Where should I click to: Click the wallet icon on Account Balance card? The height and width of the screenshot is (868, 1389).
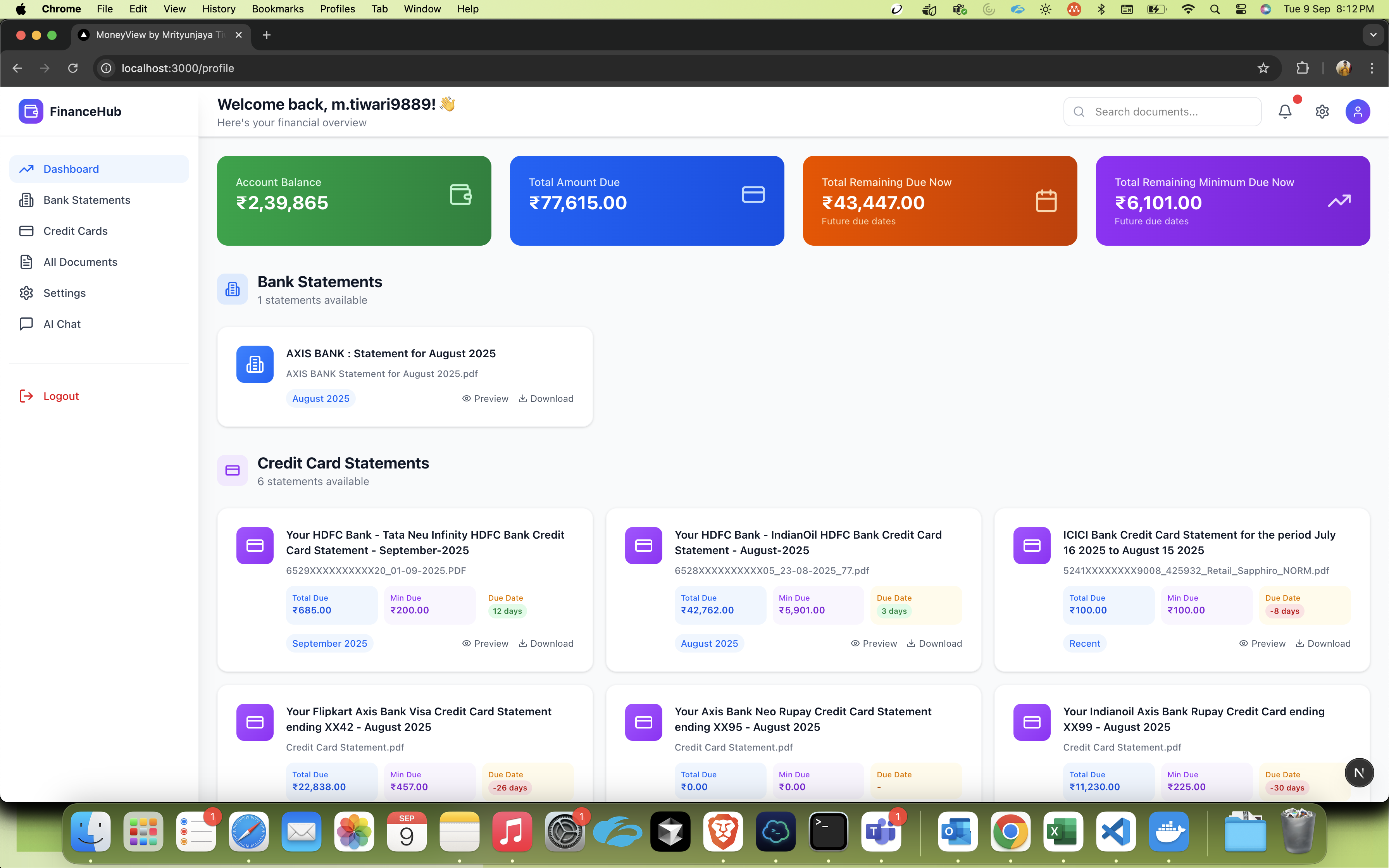coord(461,195)
